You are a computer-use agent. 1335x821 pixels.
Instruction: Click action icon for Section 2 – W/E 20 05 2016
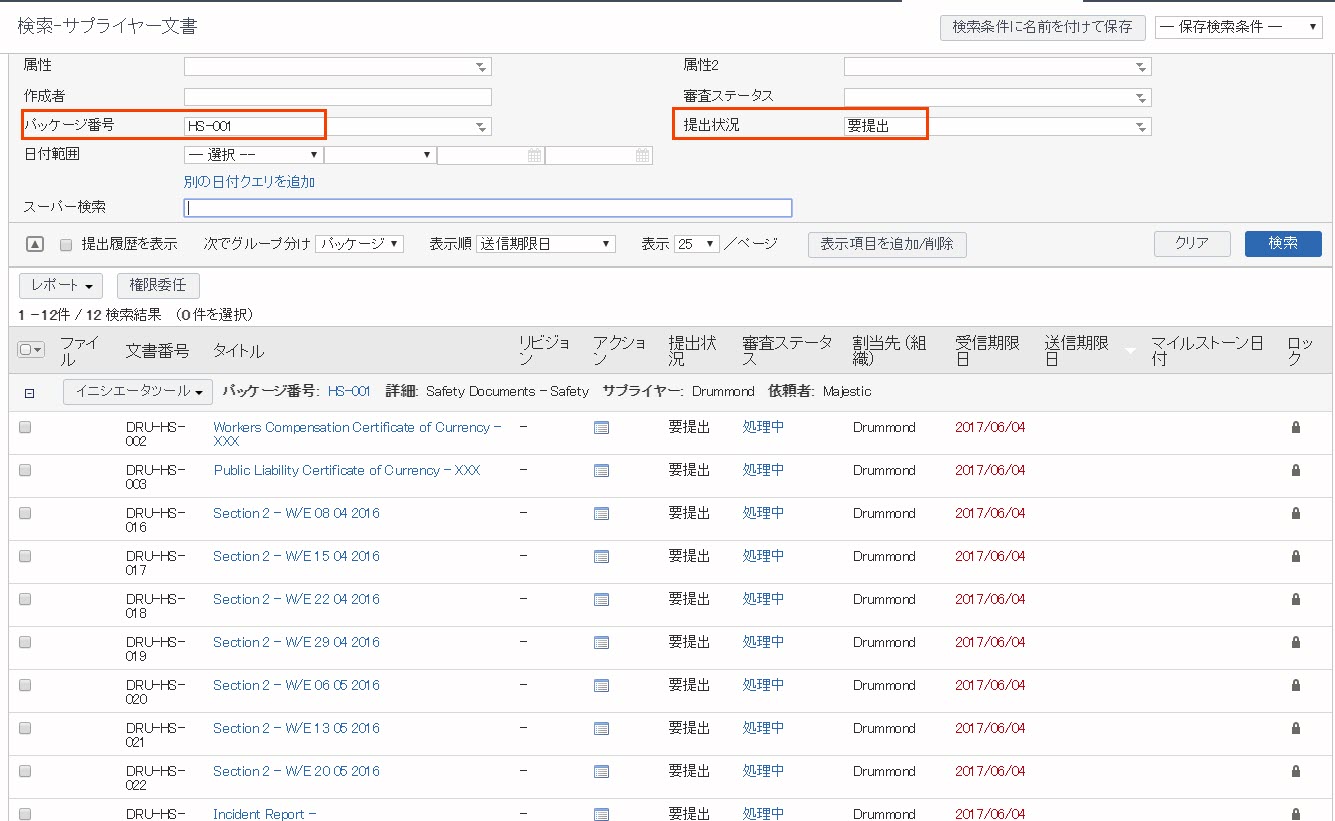click(x=601, y=772)
